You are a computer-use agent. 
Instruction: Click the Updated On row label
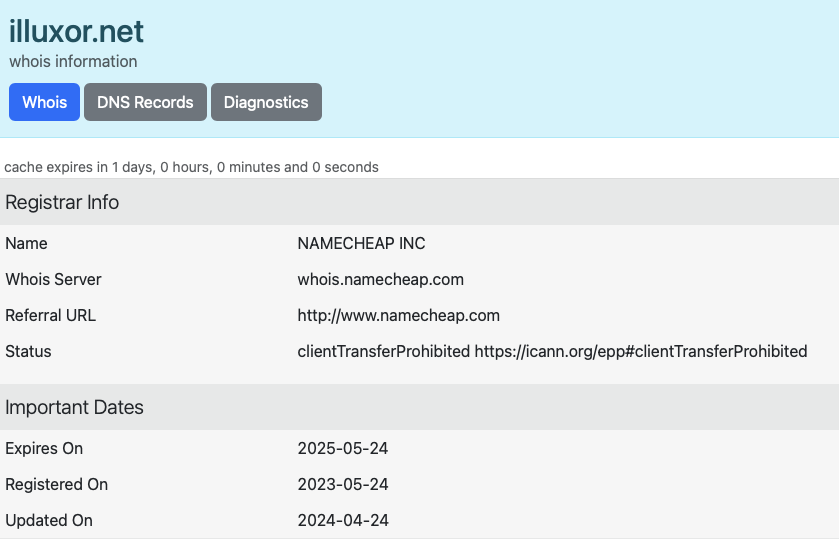click(x=49, y=520)
